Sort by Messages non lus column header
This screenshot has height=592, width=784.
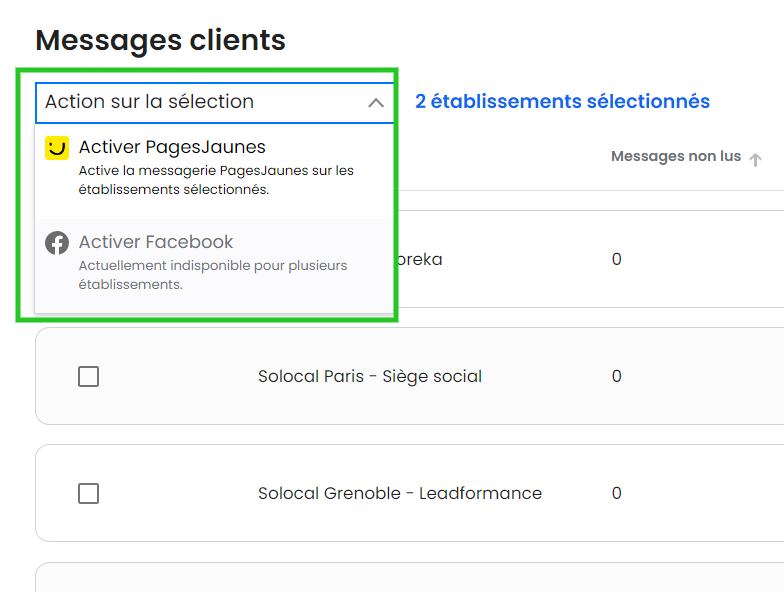point(676,156)
